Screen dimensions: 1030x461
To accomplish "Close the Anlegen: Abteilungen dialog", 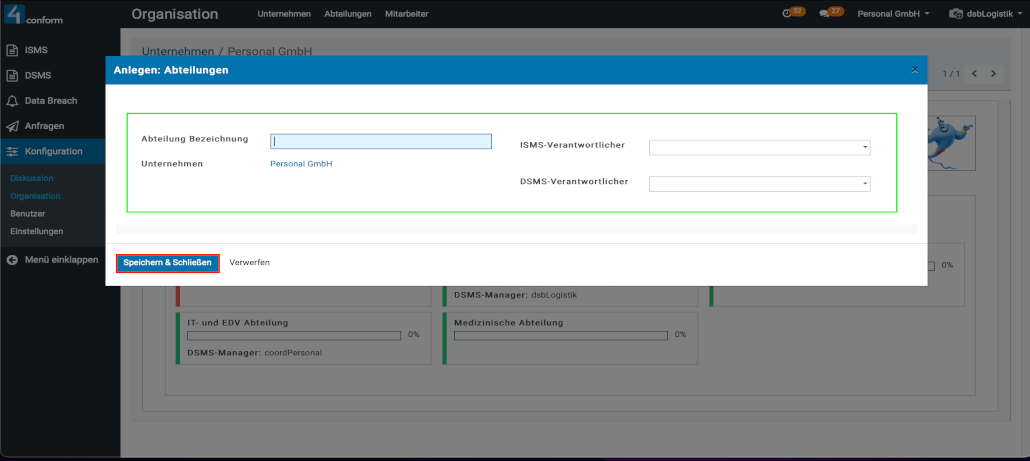I will [x=914, y=70].
